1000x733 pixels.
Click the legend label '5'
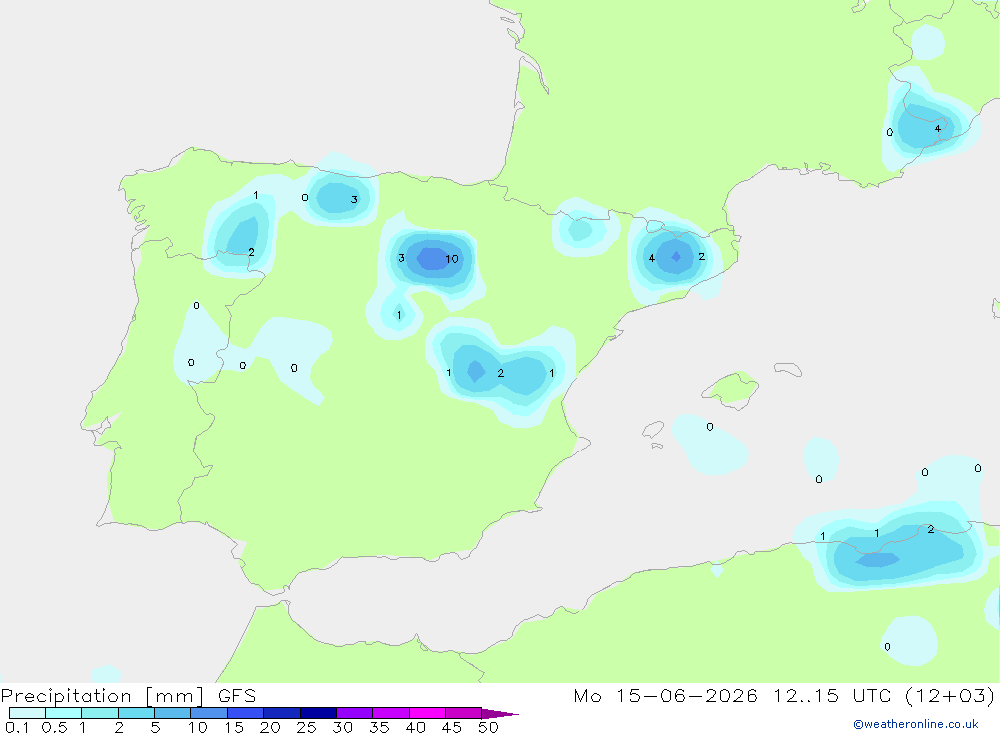tap(155, 727)
